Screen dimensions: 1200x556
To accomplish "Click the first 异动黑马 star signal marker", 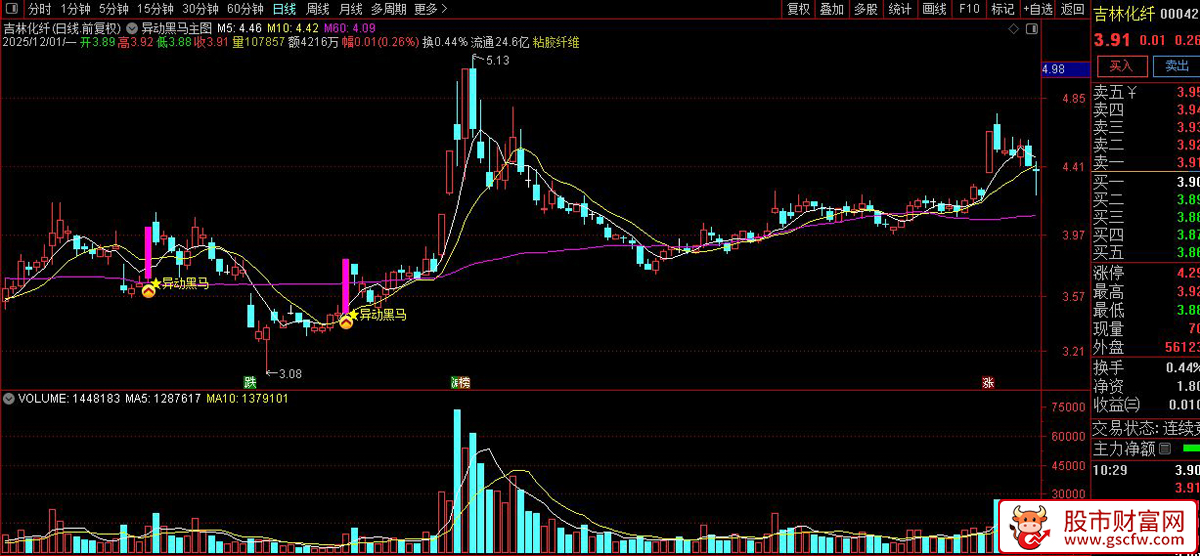I will (x=156, y=284).
